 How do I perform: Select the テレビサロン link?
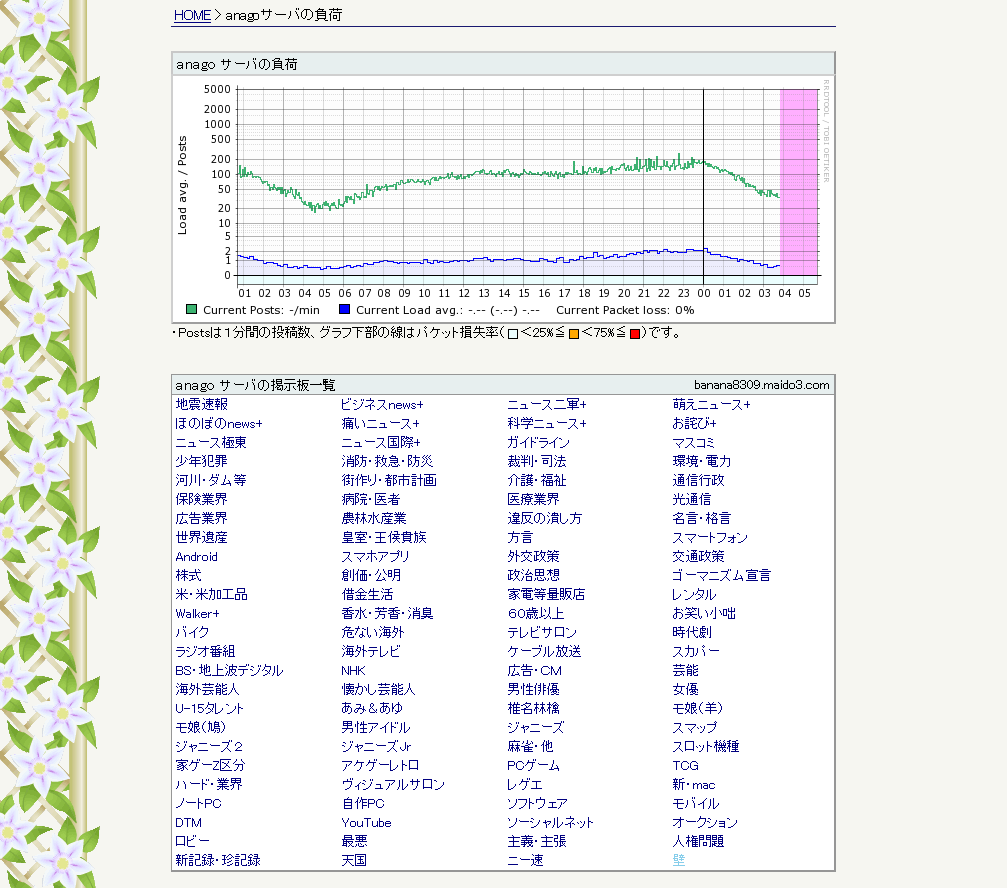542,632
